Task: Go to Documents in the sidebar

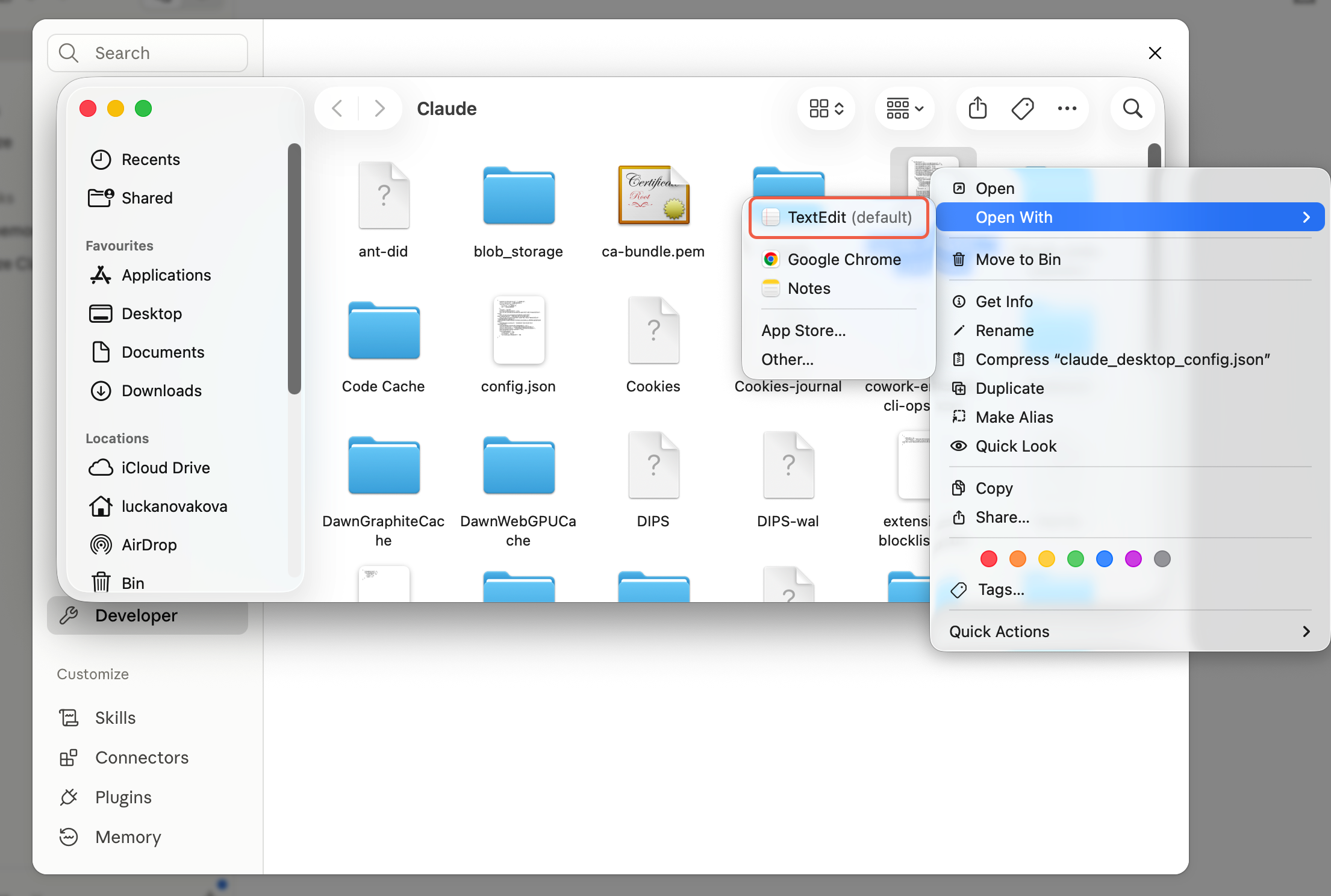Action: [148, 352]
